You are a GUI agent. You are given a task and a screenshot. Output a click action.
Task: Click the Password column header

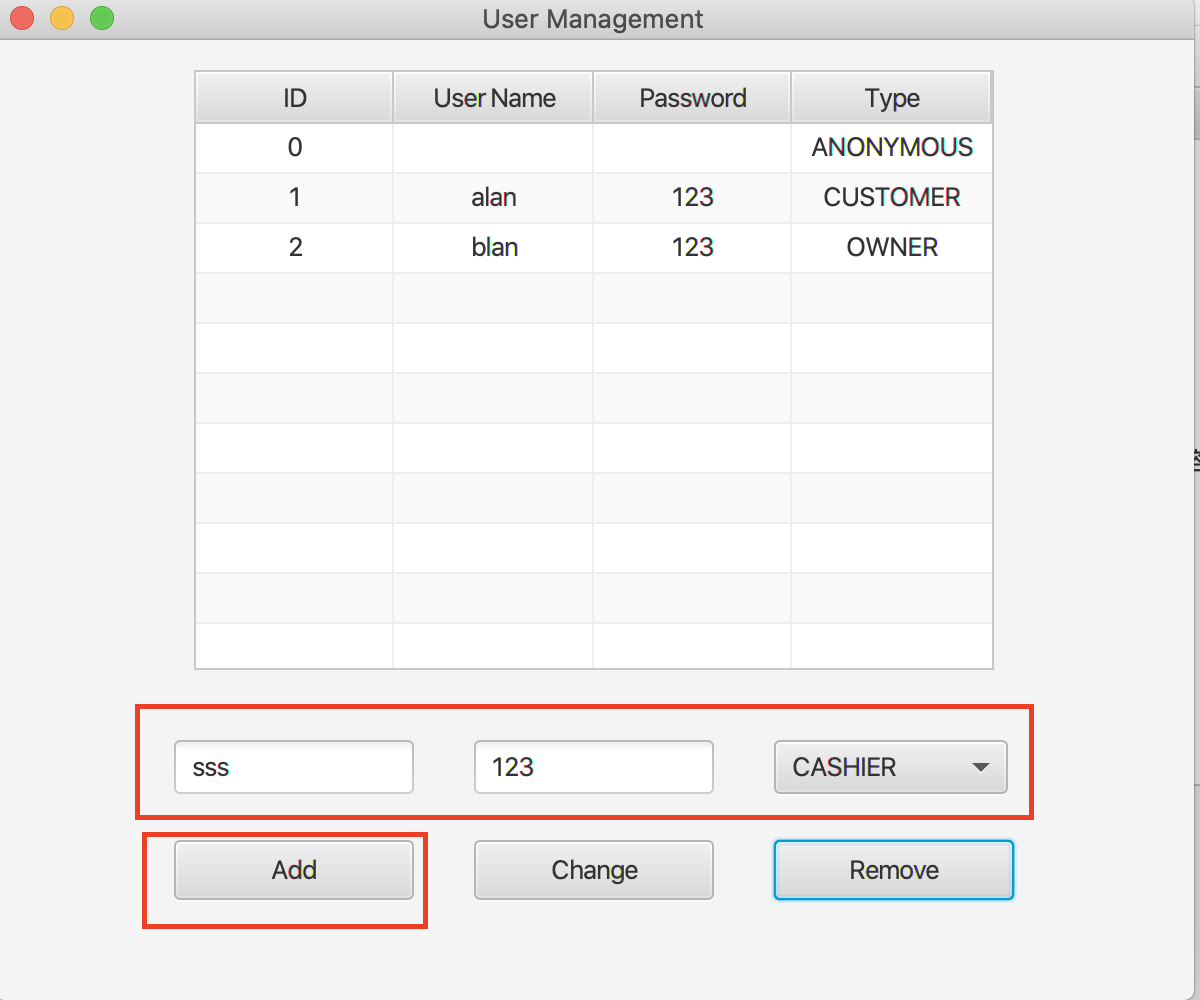pos(692,98)
